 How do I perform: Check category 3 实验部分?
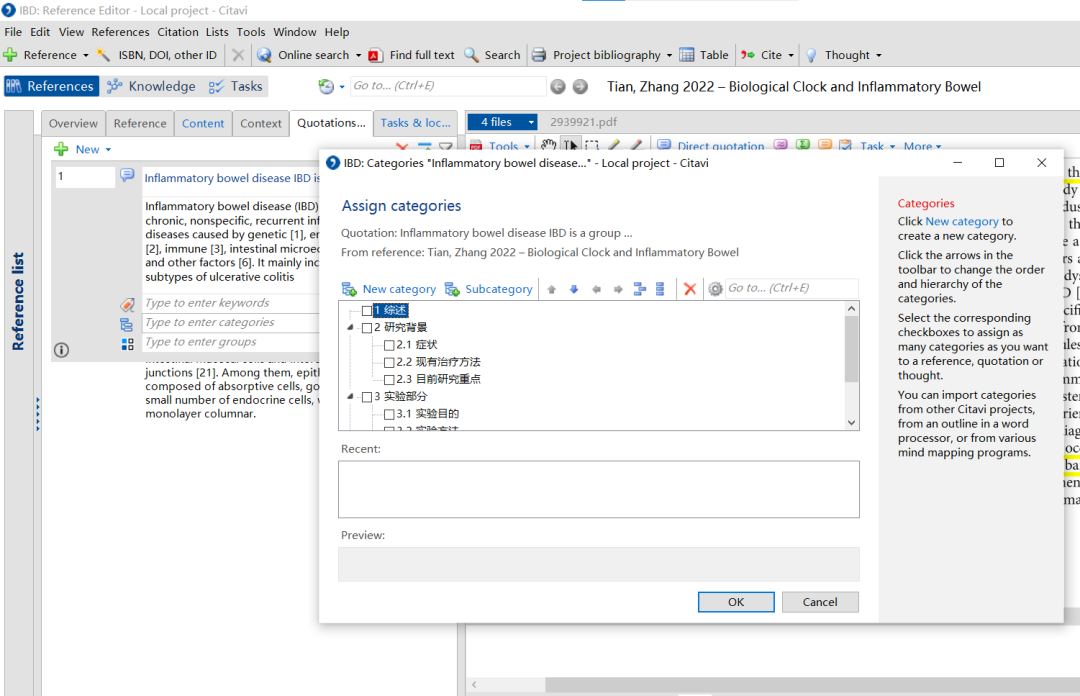point(366,397)
